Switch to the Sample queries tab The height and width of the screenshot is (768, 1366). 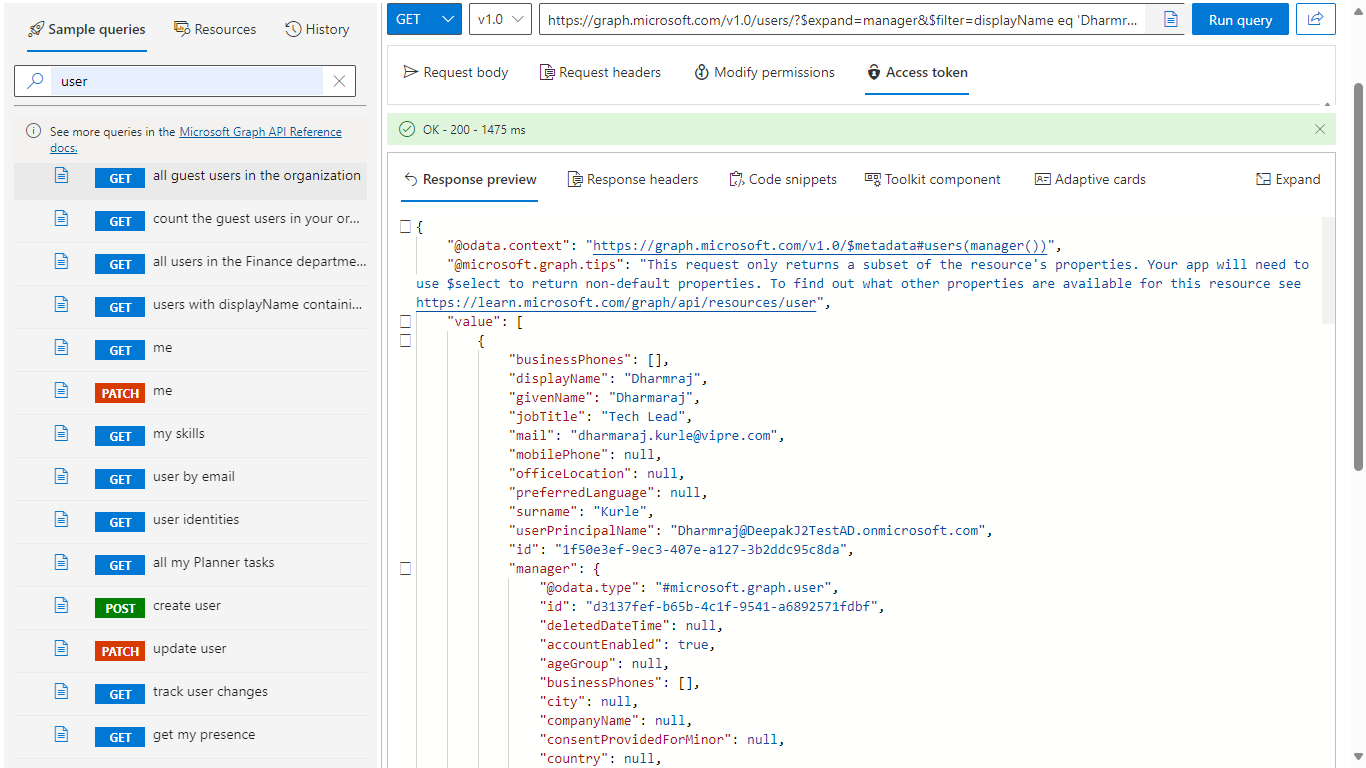87,29
